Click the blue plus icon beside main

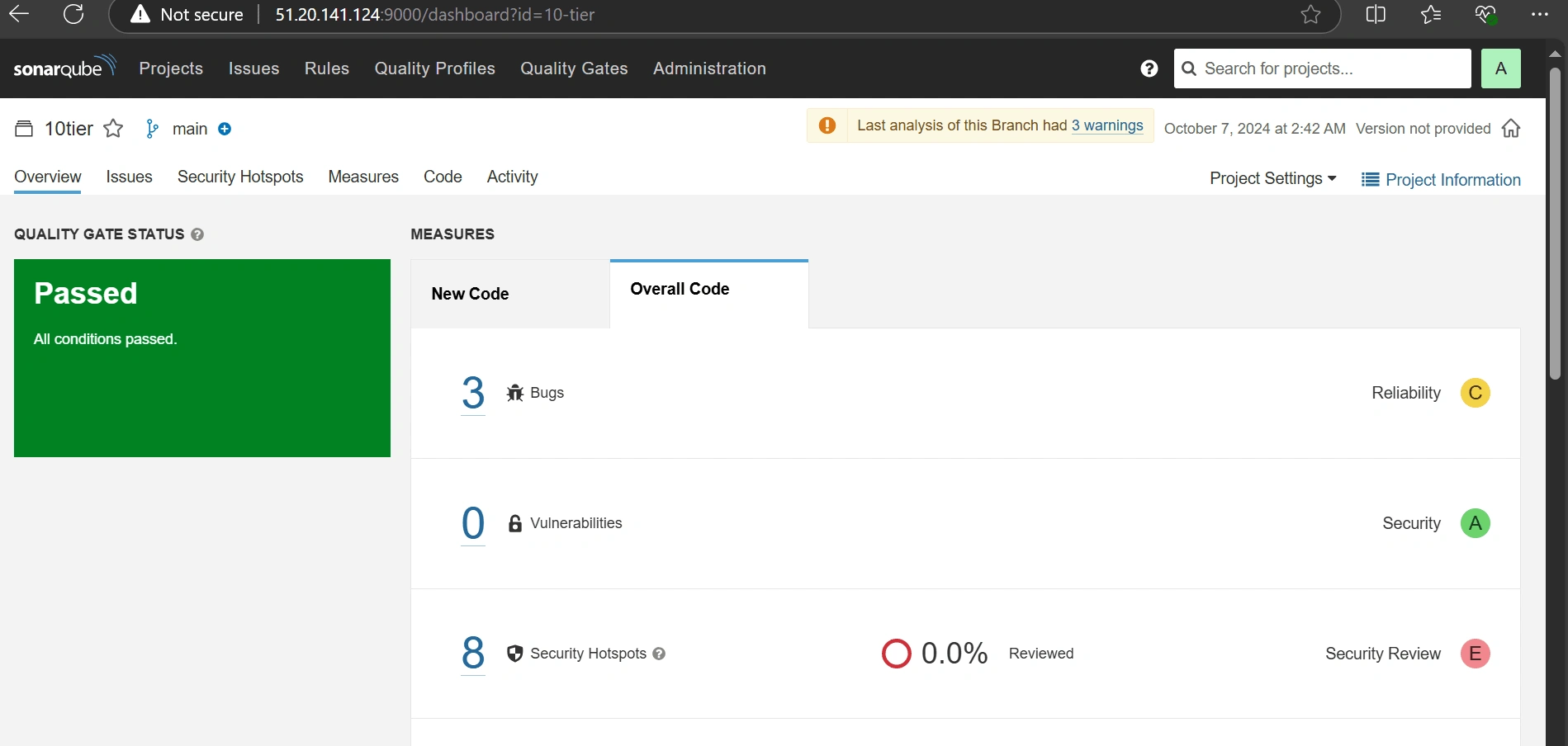225,129
